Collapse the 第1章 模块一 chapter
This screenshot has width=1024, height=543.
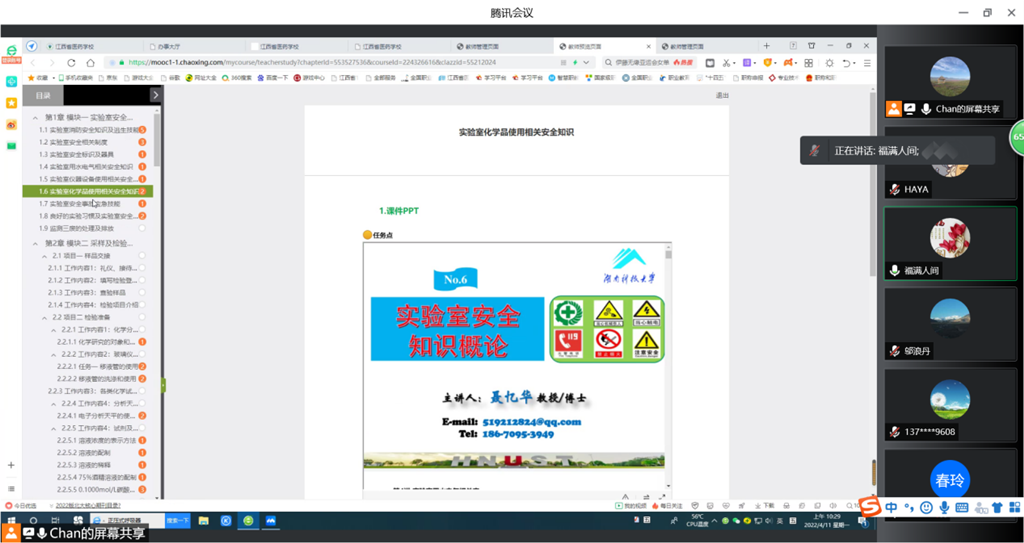[35, 118]
